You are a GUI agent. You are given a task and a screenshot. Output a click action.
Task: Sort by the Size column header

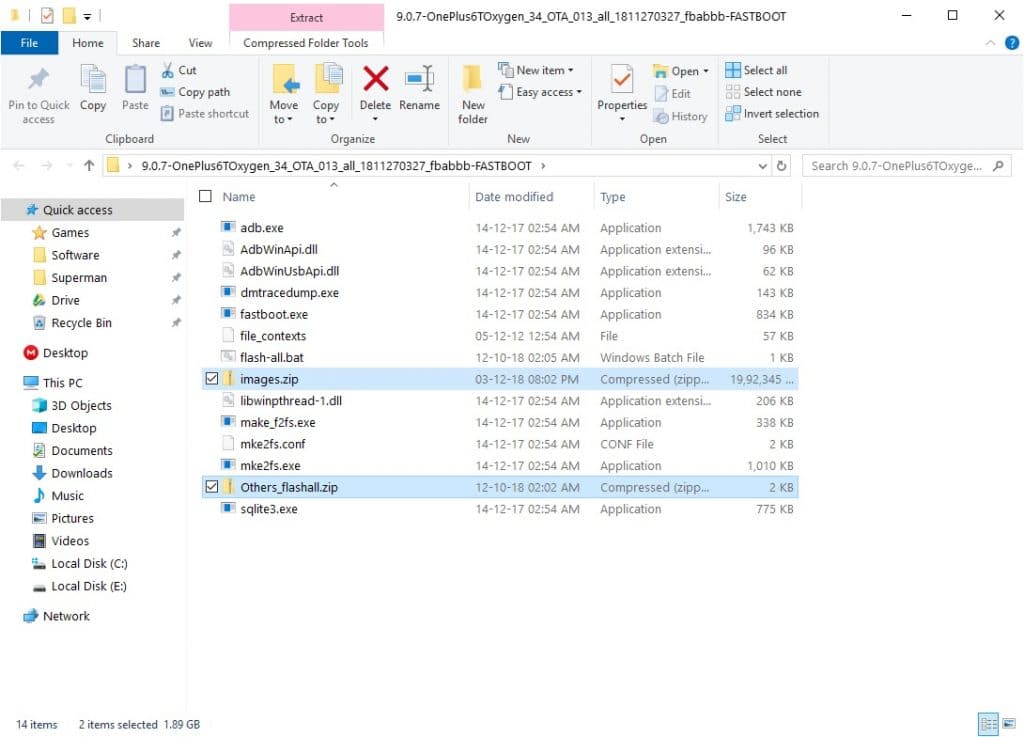click(735, 196)
